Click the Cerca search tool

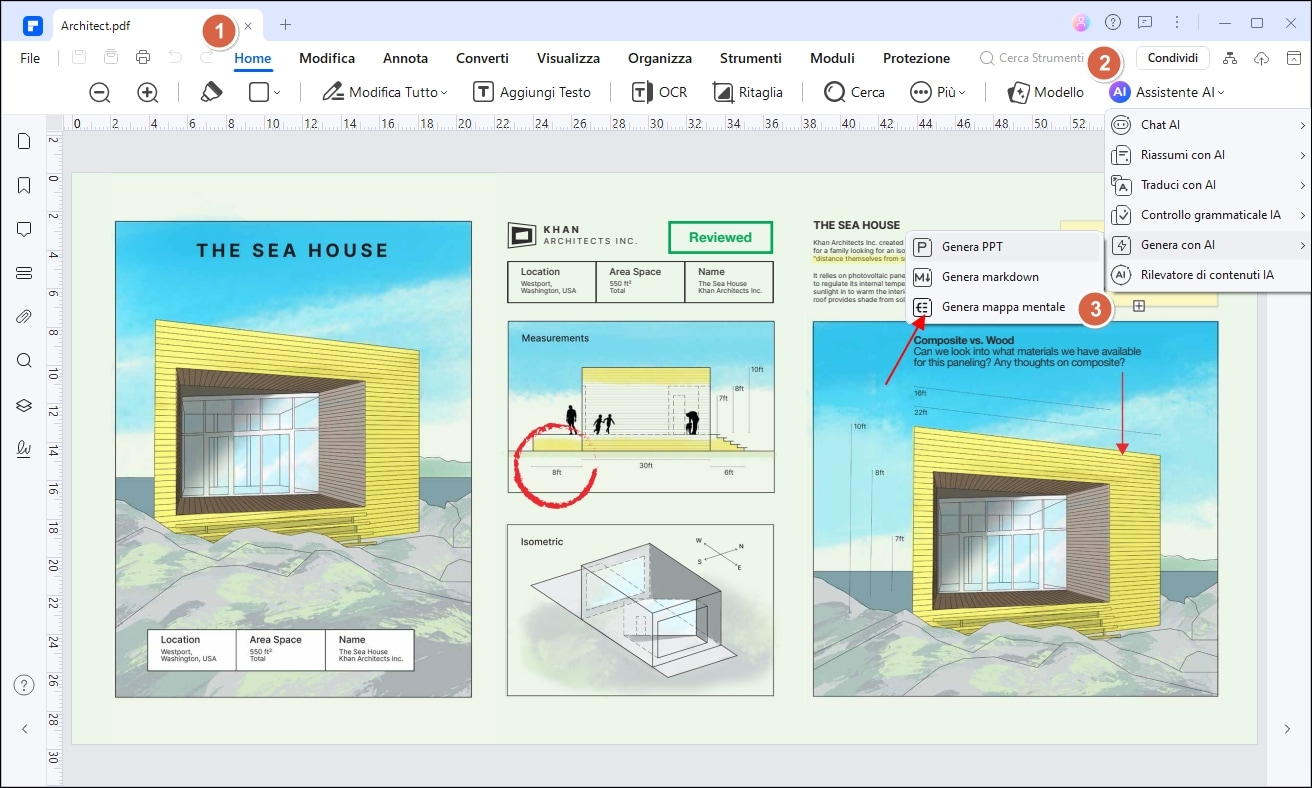coord(854,92)
